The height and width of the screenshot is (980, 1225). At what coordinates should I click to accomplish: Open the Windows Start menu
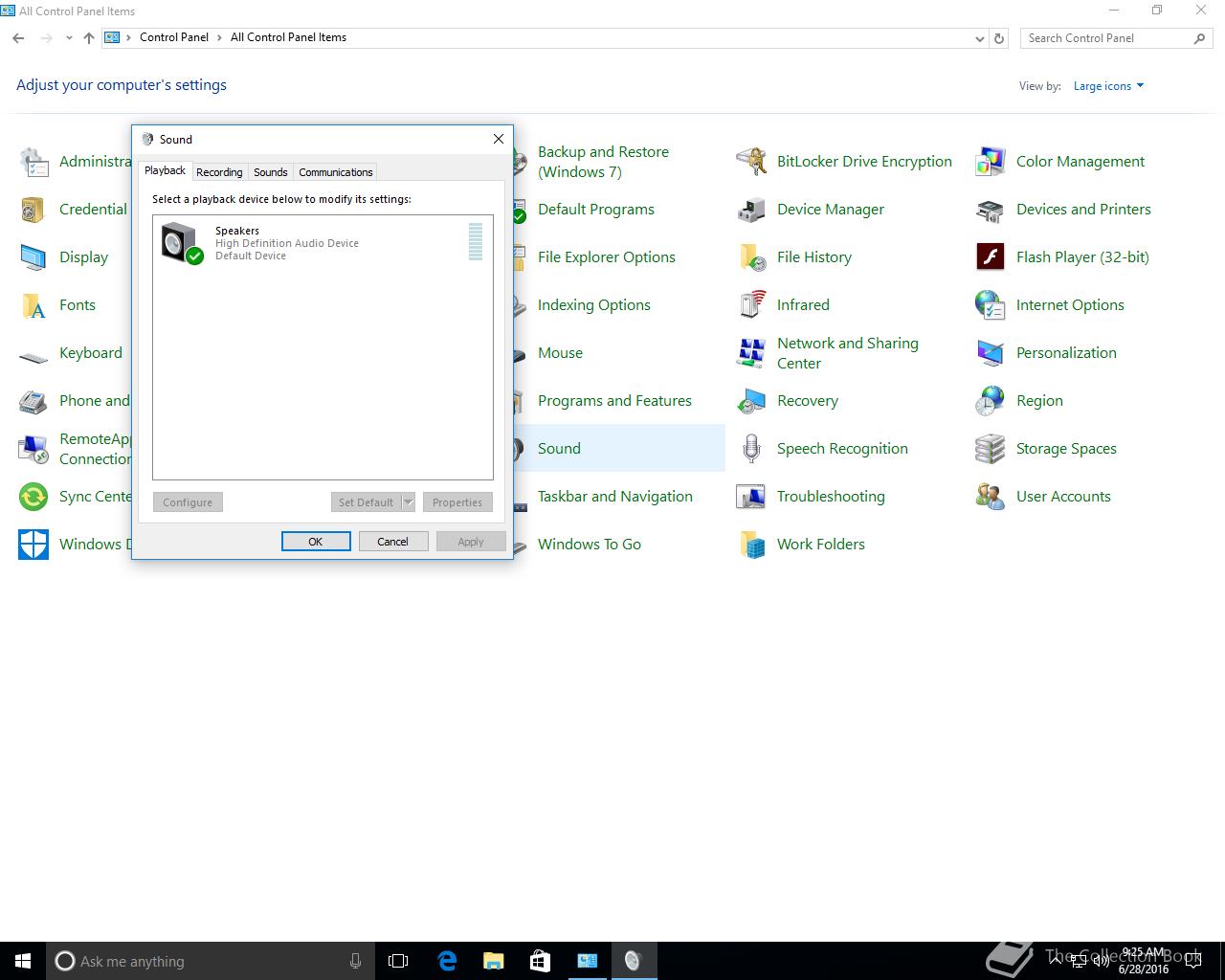point(23,961)
